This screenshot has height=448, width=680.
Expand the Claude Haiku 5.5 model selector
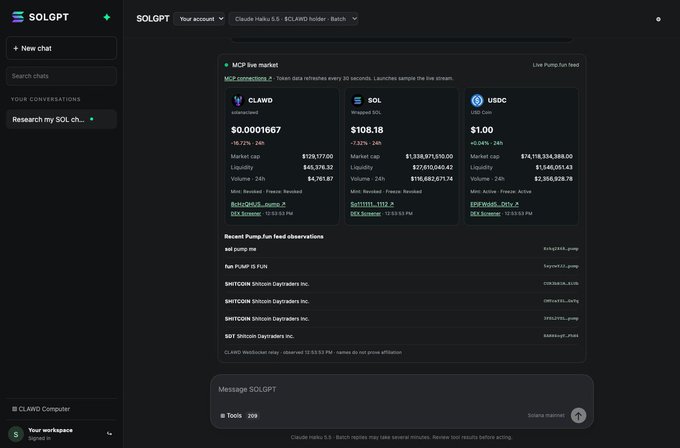pyautogui.click(x=294, y=19)
